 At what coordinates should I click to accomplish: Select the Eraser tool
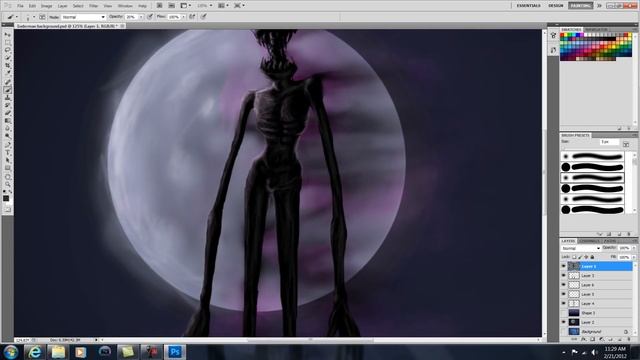[x=7, y=113]
